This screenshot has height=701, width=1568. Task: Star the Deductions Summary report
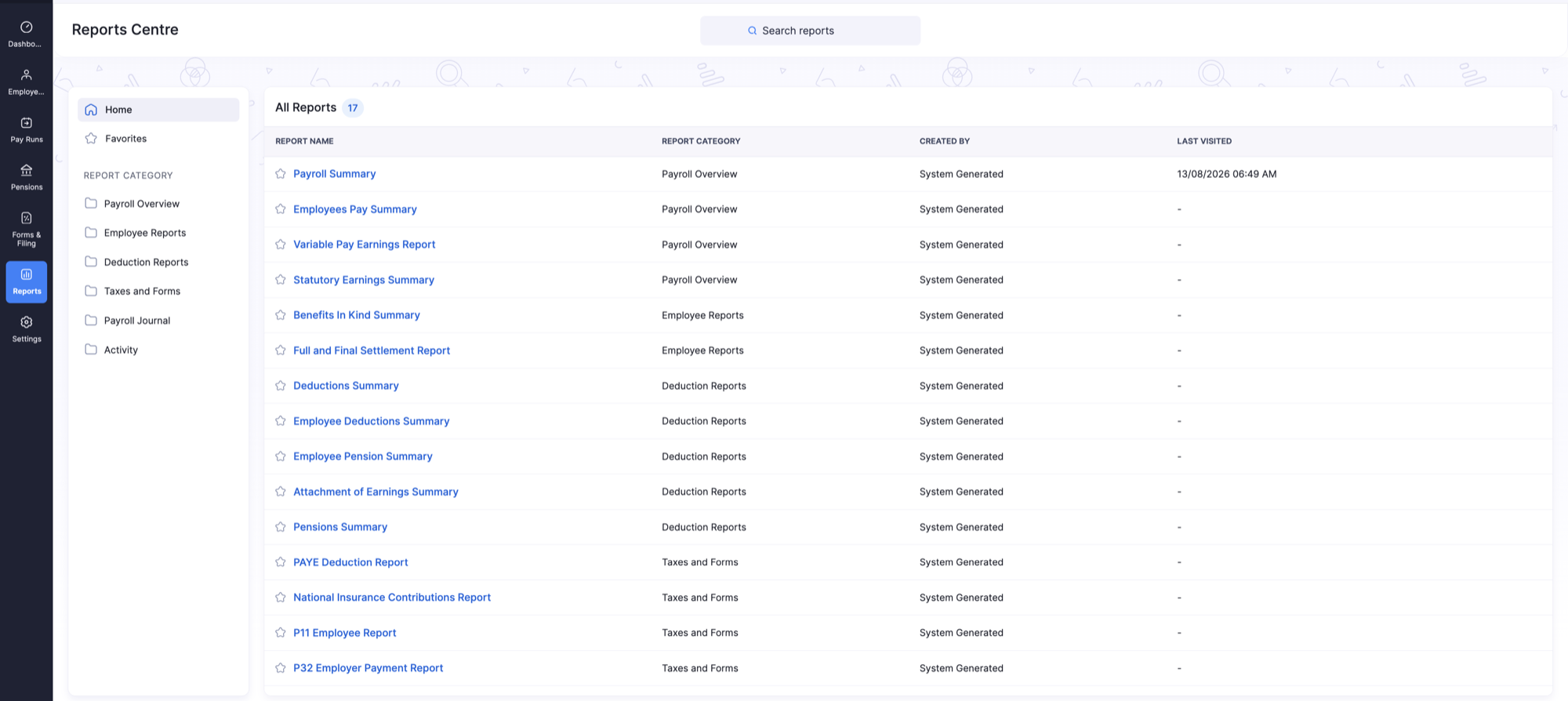(x=281, y=385)
